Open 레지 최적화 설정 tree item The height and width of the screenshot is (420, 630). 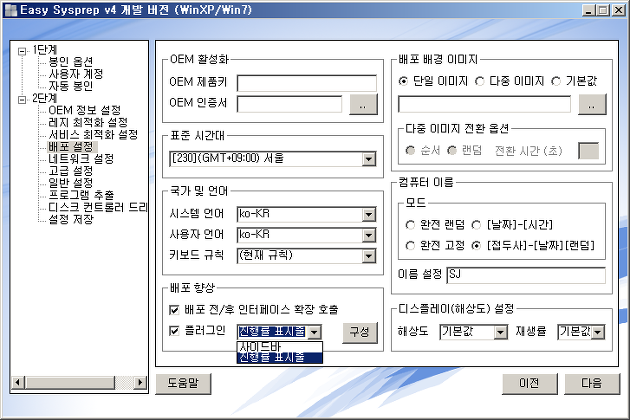point(88,122)
